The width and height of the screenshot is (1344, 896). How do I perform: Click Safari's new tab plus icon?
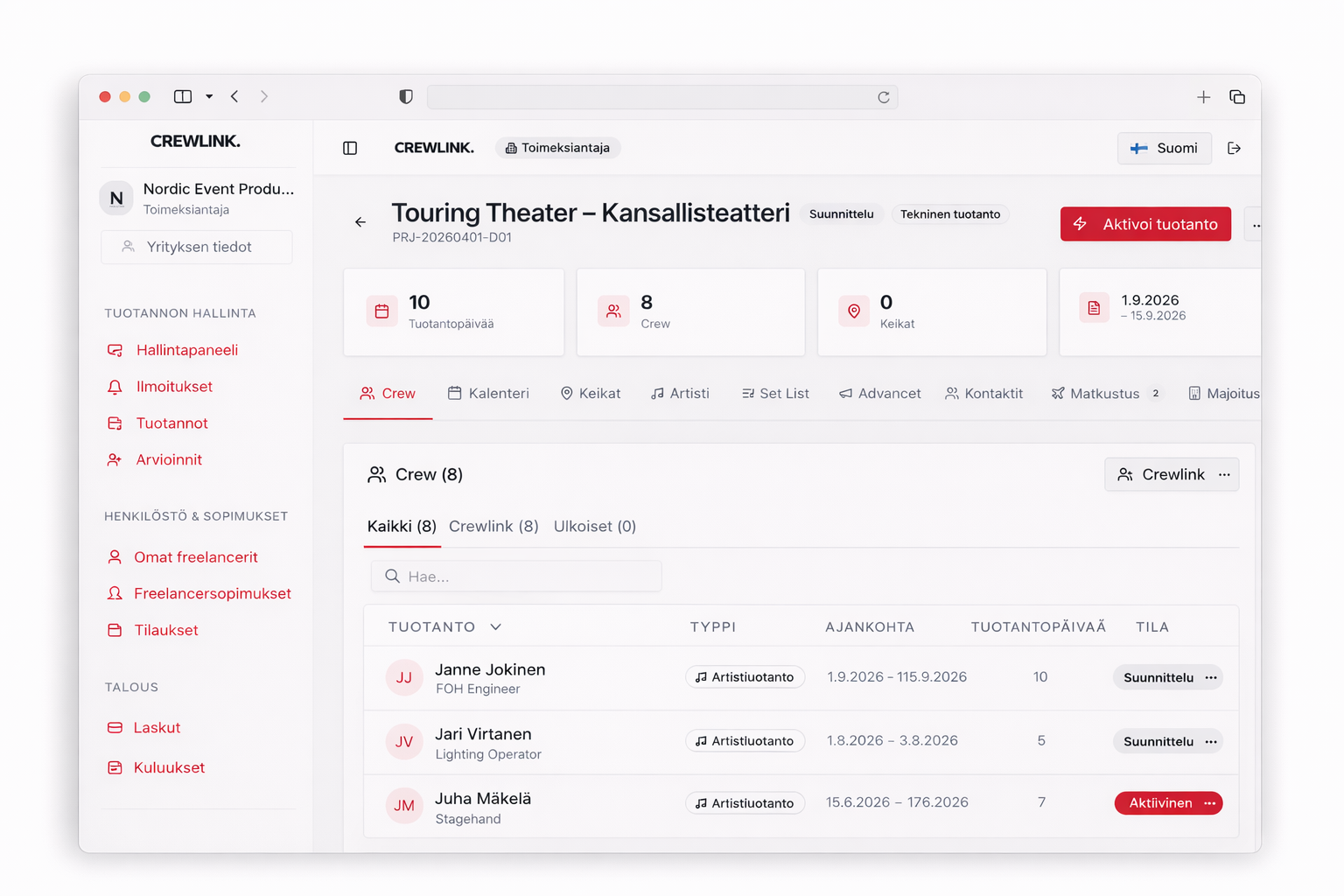coord(1203,97)
